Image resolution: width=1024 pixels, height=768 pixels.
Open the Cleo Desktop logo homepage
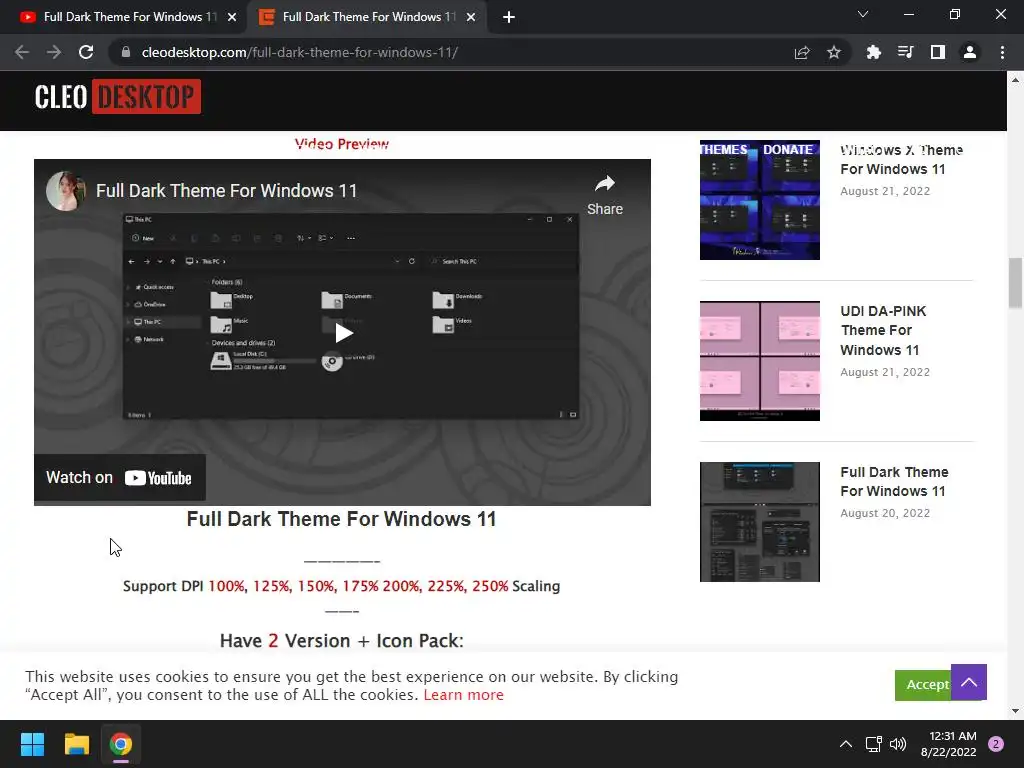118,97
